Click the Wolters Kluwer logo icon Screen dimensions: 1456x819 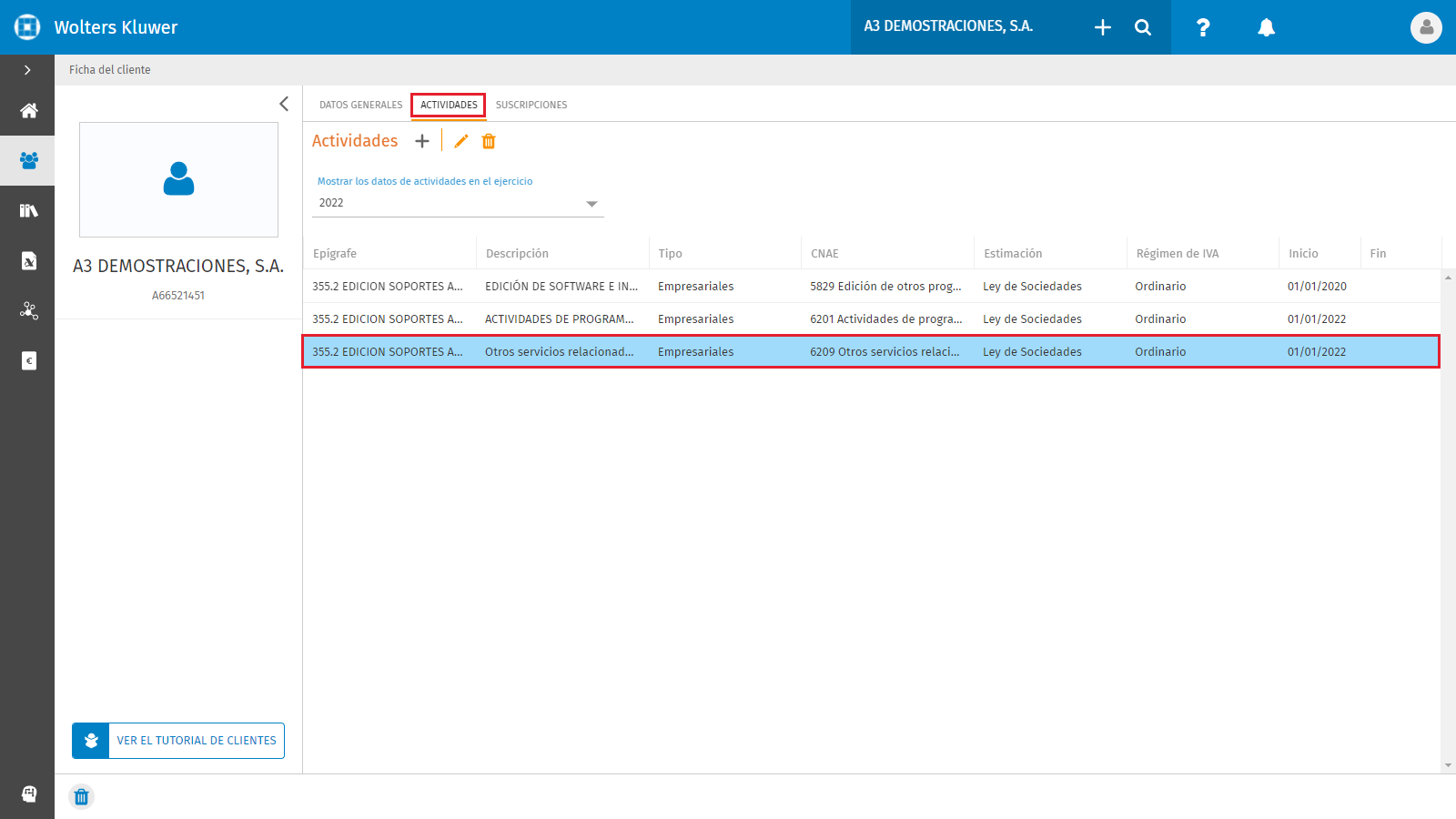click(27, 27)
